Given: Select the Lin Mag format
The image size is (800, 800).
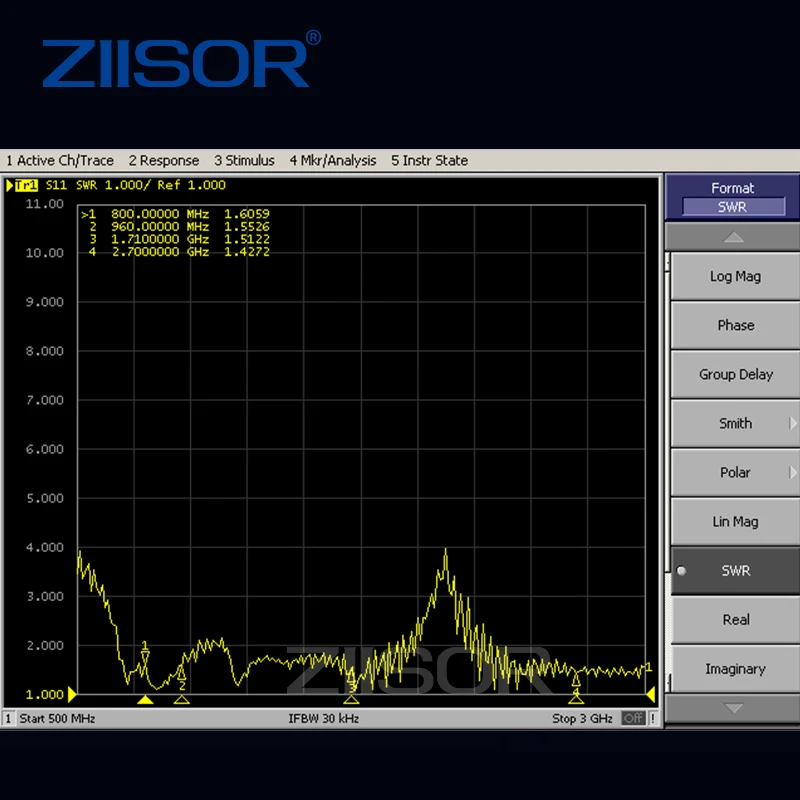Looking at the screenshot, I should [x=735, y=521].
